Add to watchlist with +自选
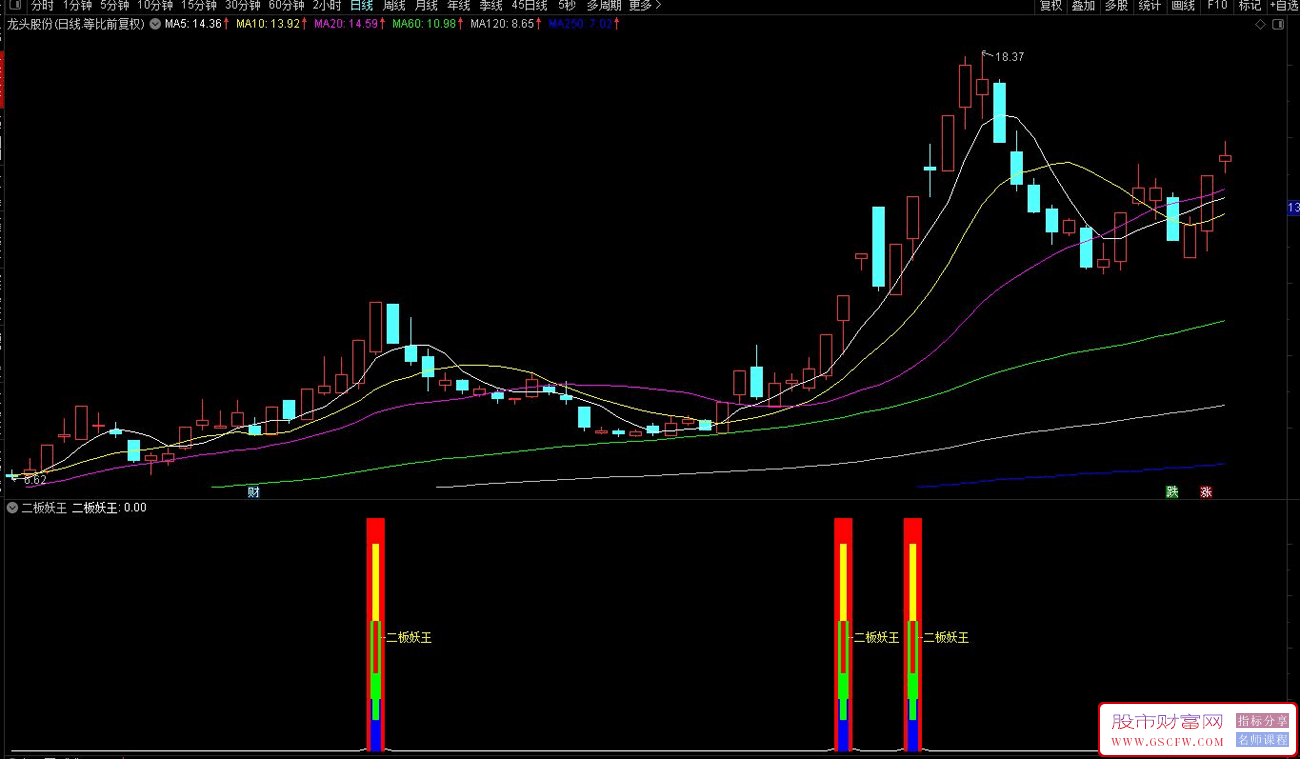 (1285, 5)
